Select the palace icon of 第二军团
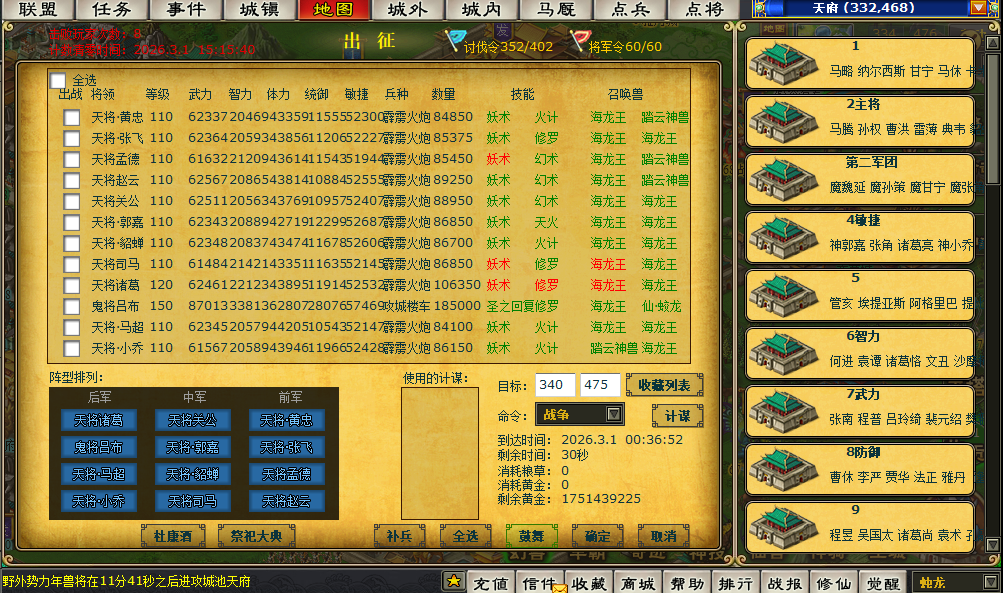 784,180
